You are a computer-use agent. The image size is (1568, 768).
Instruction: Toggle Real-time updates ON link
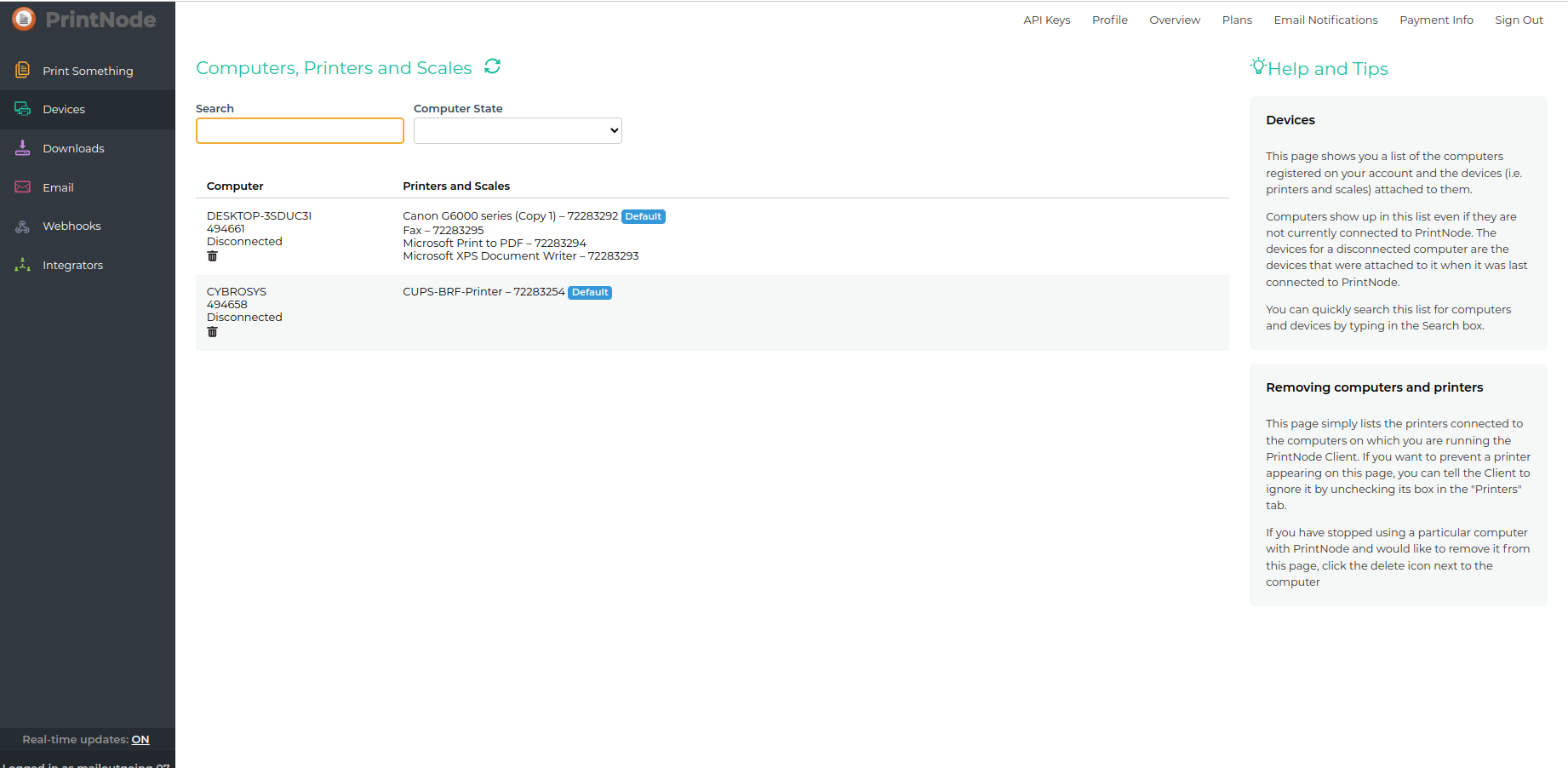point(140,740)
